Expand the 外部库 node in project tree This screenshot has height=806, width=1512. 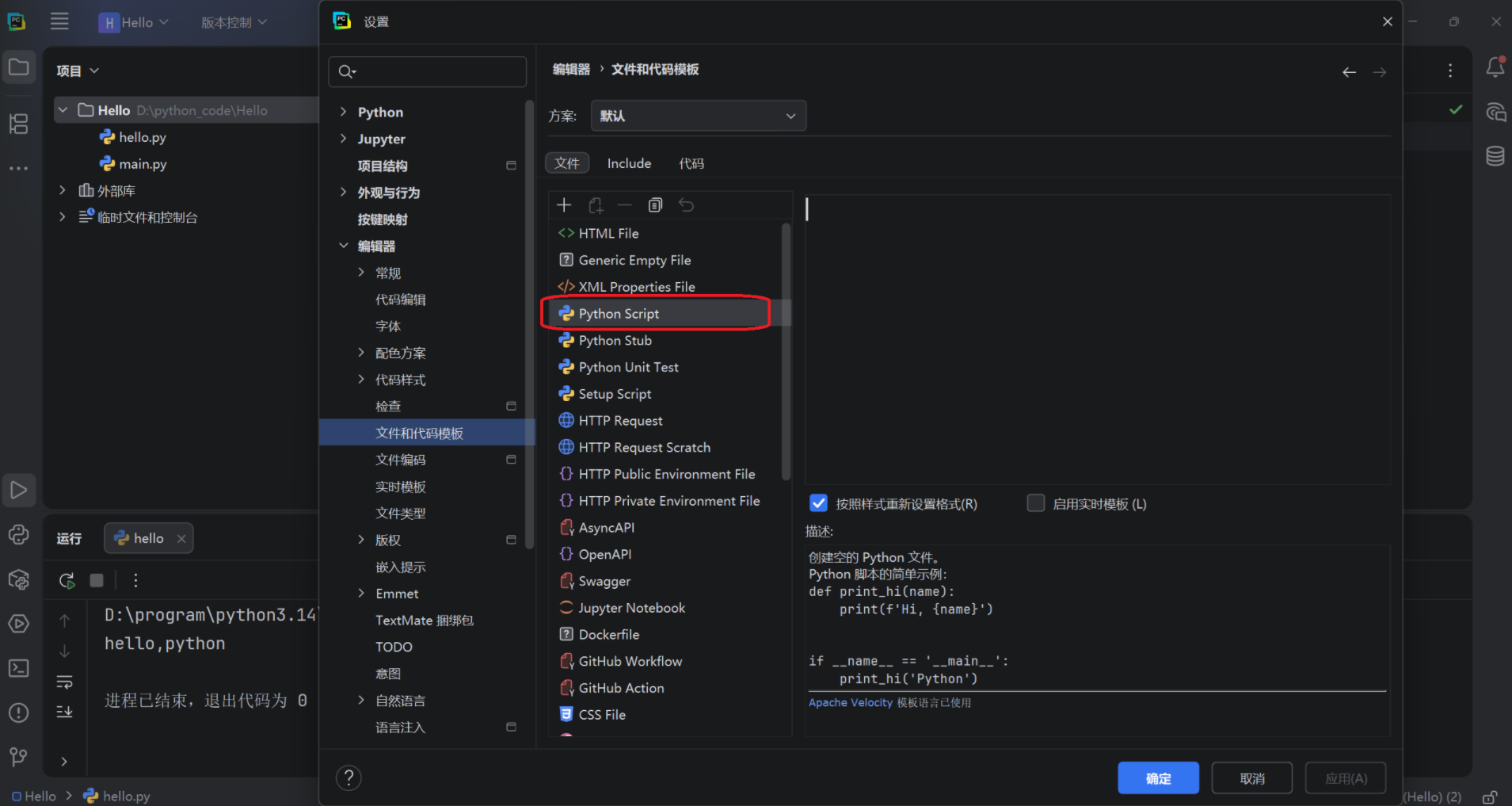(63, 190)
